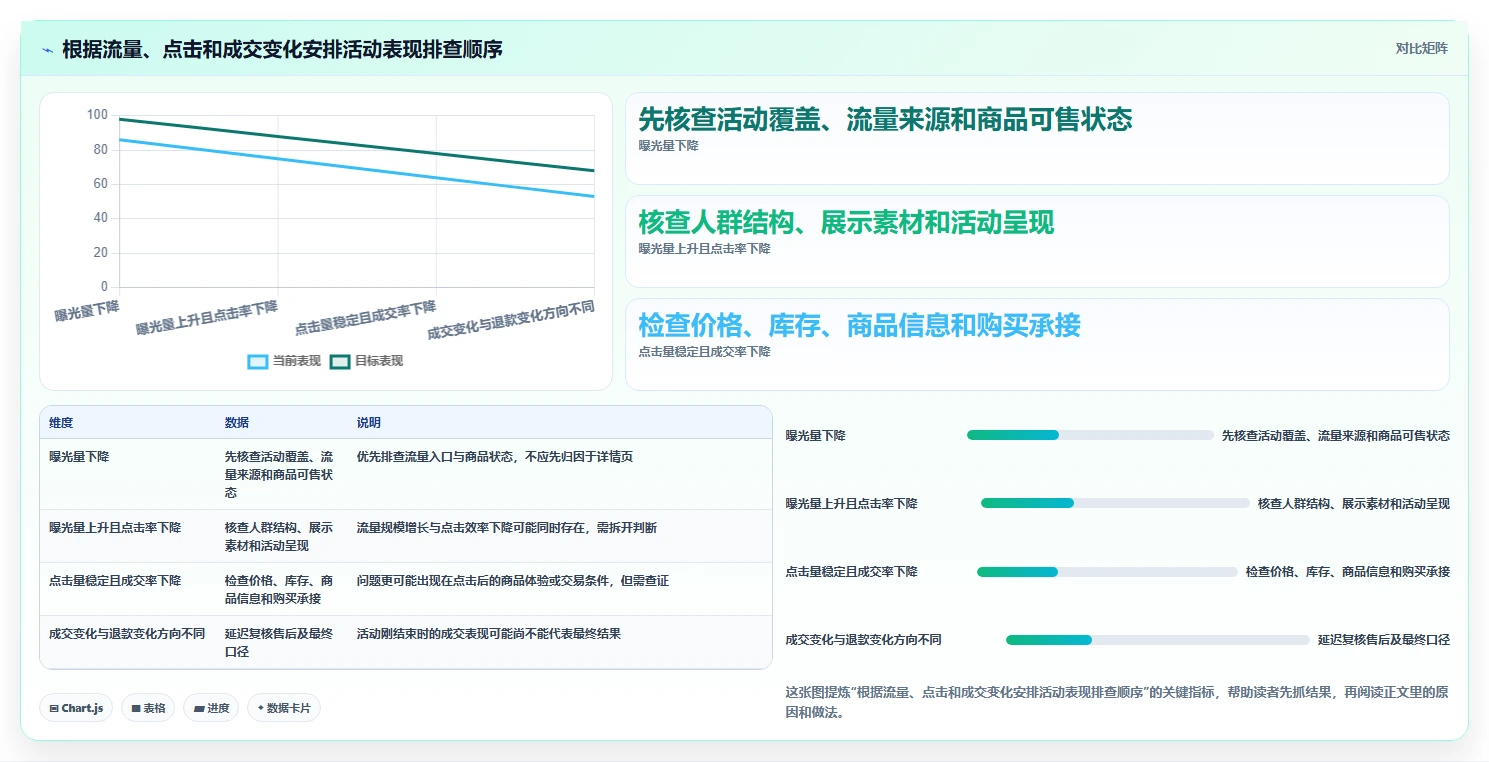Click the summary paragraph starting 这张图提炼

pos(1118,702)
